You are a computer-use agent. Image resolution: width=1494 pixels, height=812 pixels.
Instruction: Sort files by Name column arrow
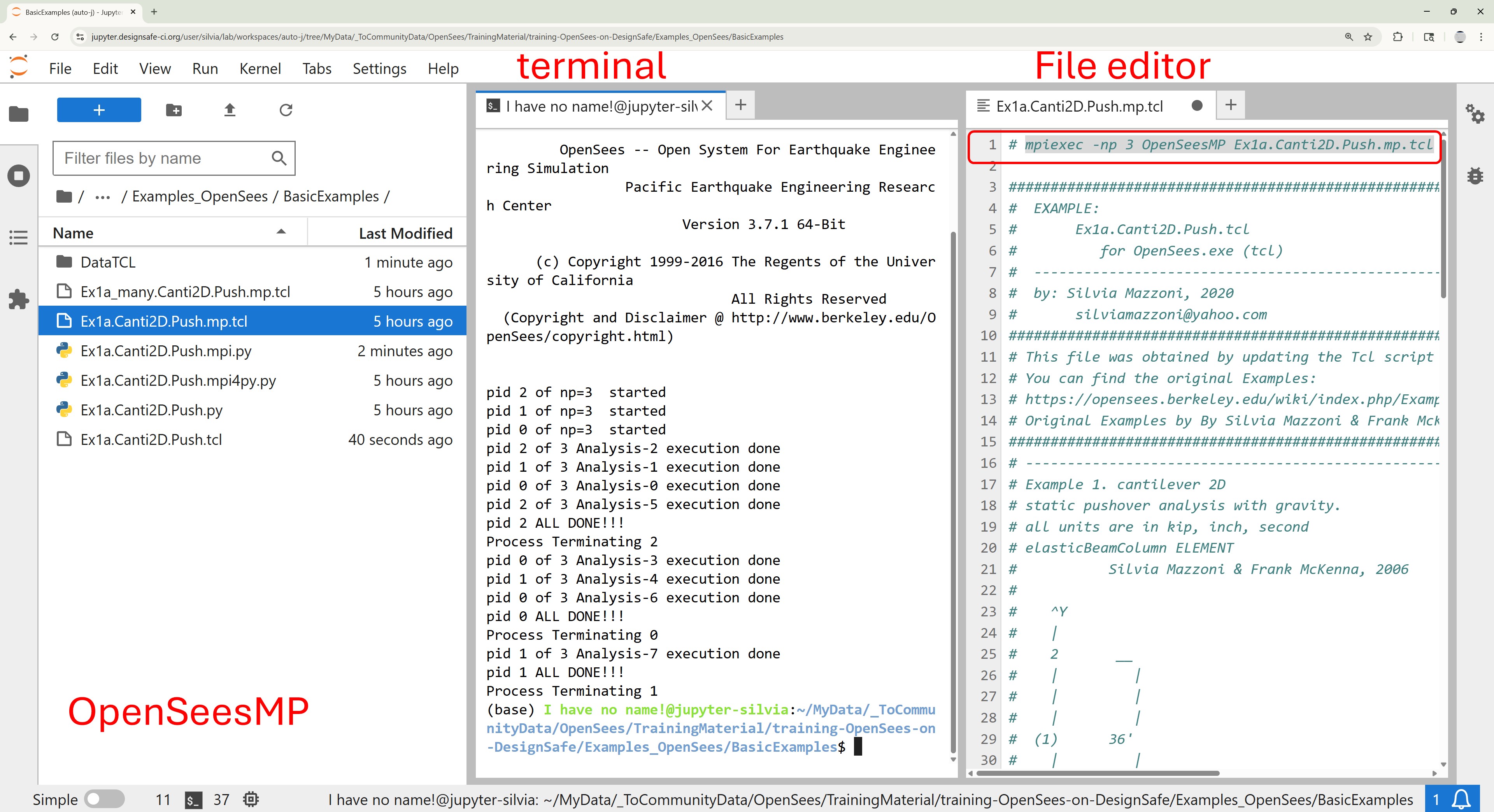click(281, 232)
